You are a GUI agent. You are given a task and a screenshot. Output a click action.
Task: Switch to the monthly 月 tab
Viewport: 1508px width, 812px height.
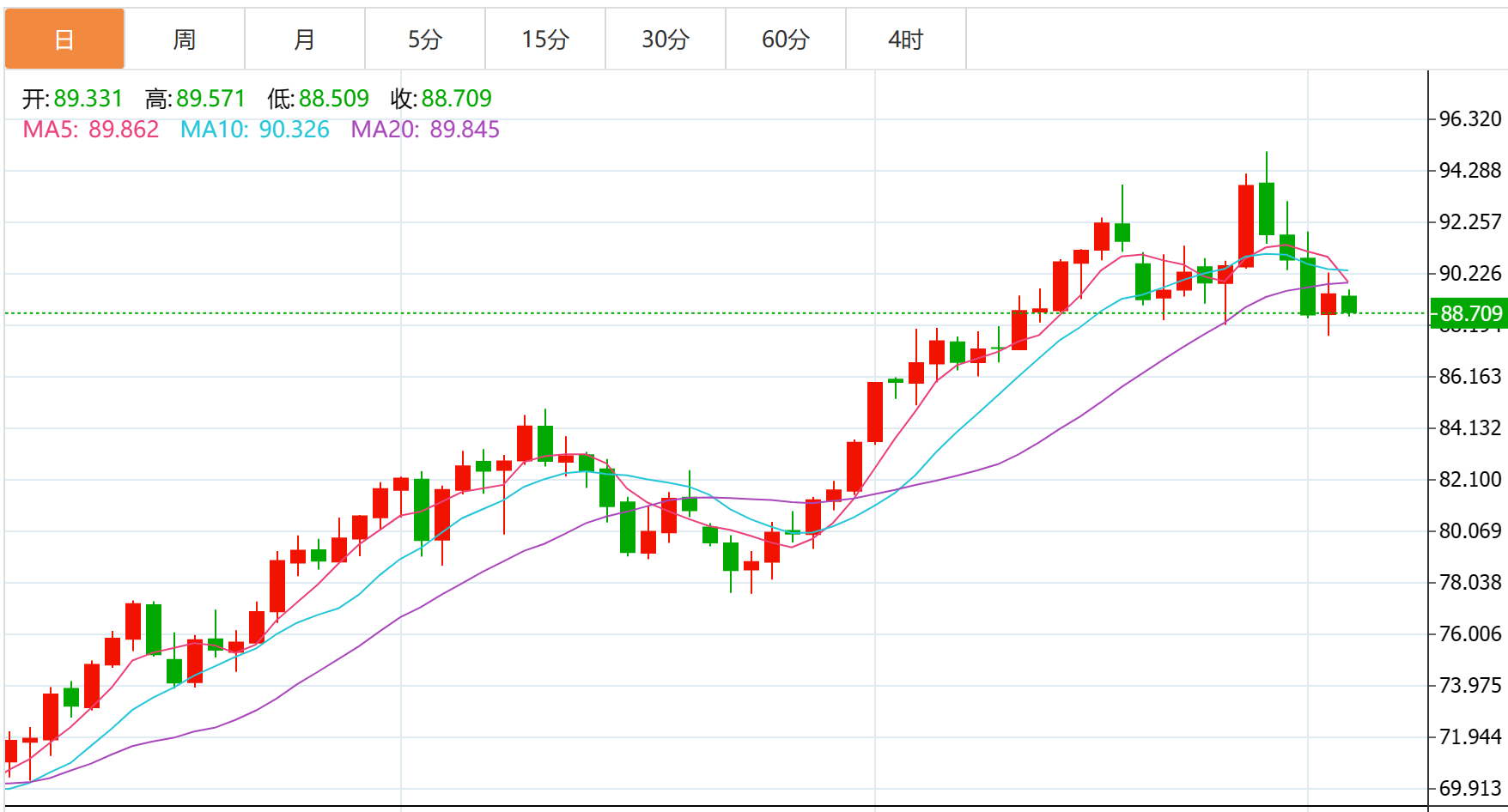click(x=305, y=39)
